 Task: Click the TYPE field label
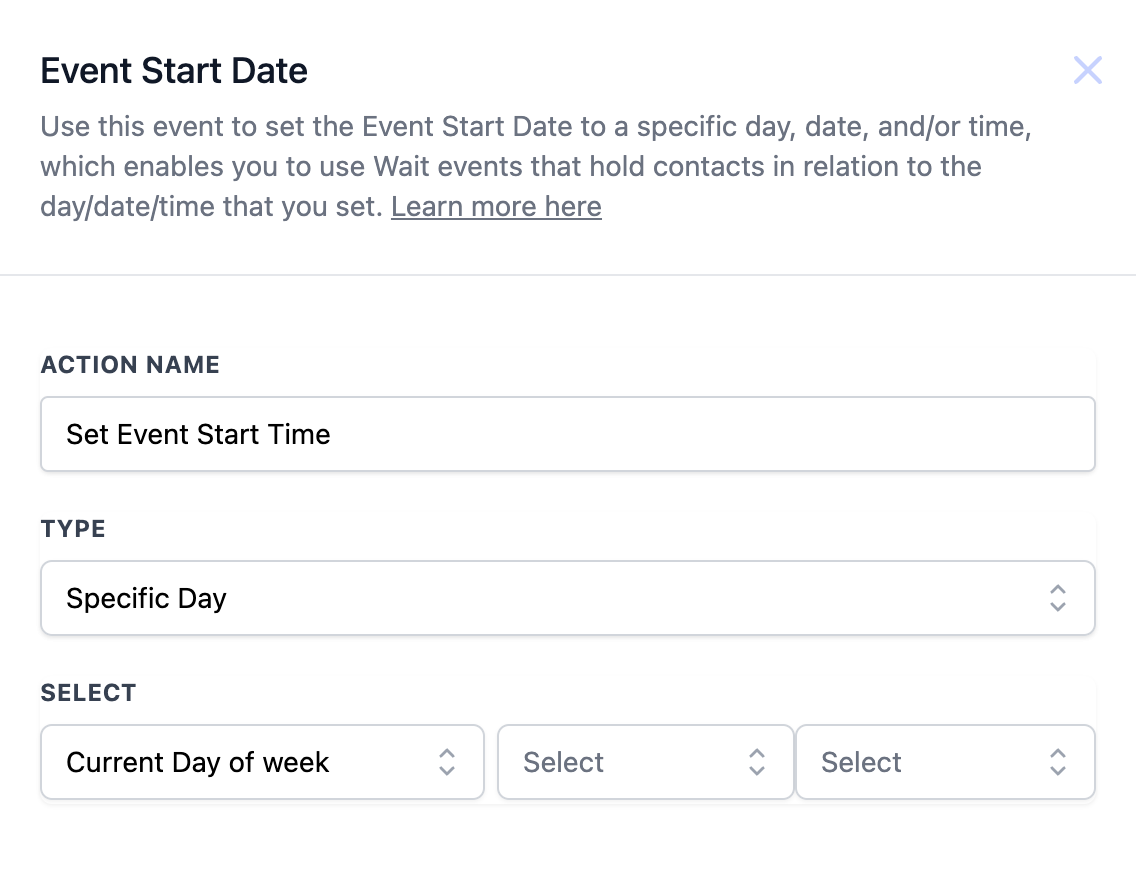(73, 529)
